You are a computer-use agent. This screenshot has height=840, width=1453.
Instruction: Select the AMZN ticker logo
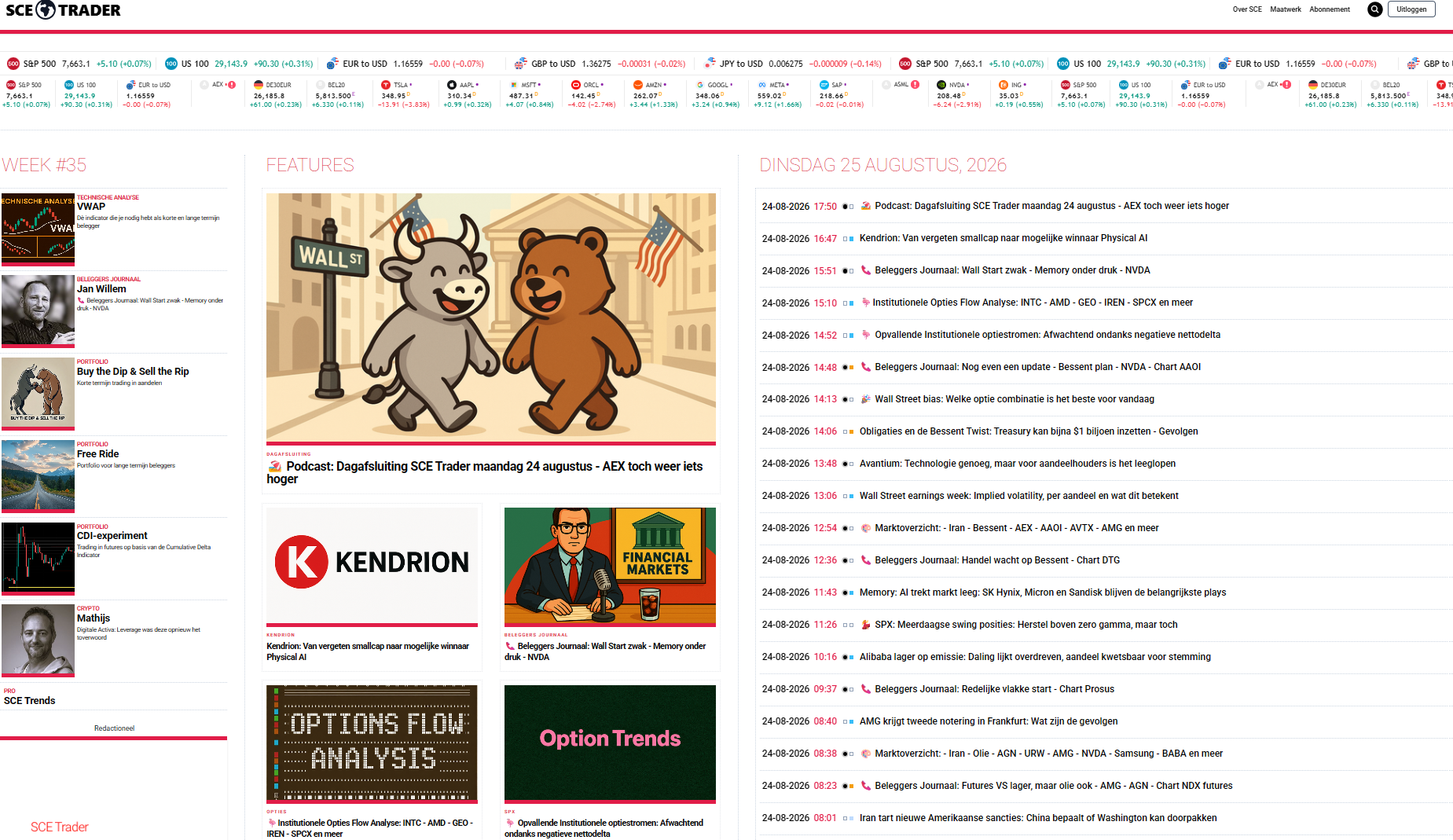(x=638, y=85)
